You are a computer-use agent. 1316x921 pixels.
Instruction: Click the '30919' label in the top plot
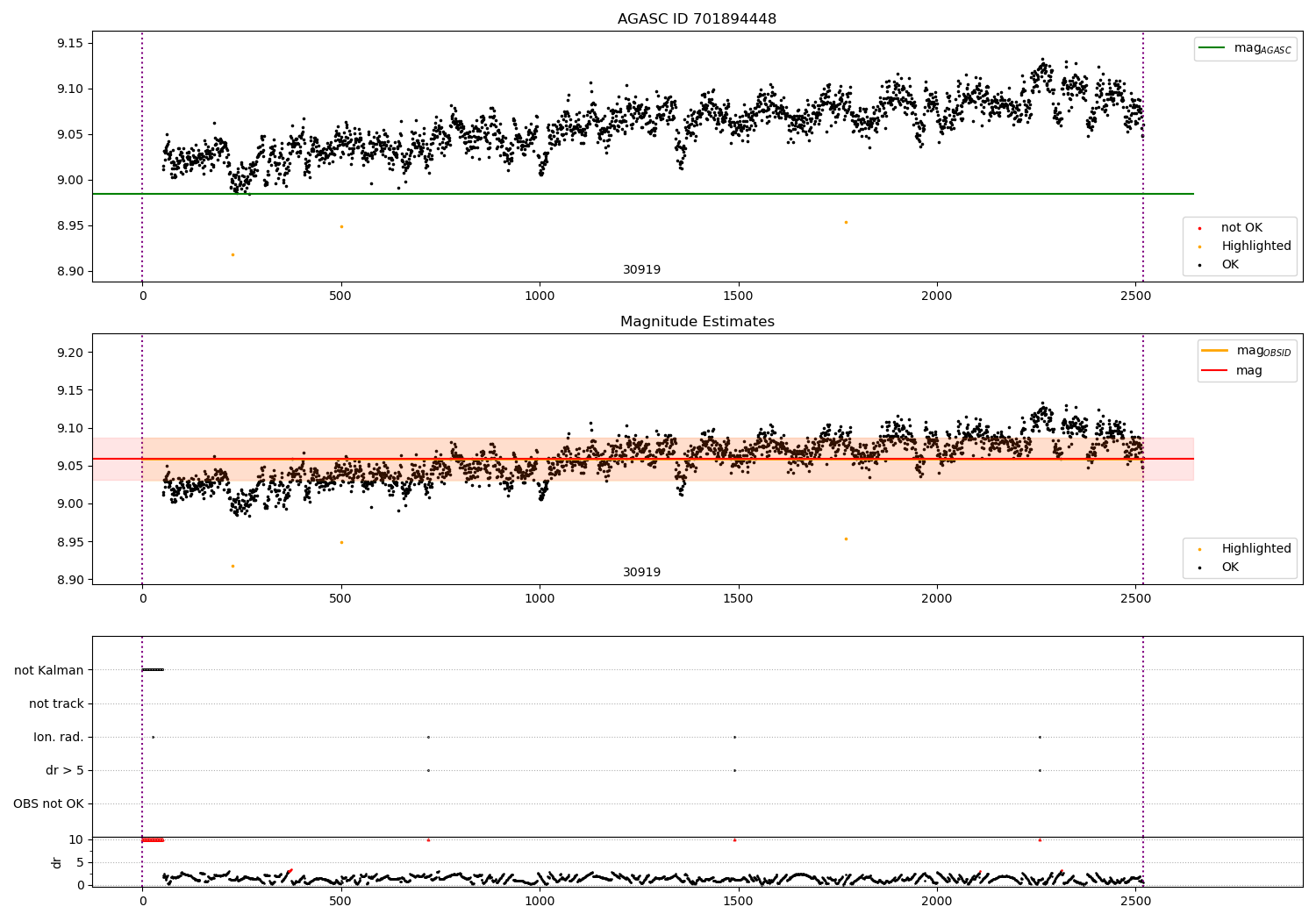[641, 270]
